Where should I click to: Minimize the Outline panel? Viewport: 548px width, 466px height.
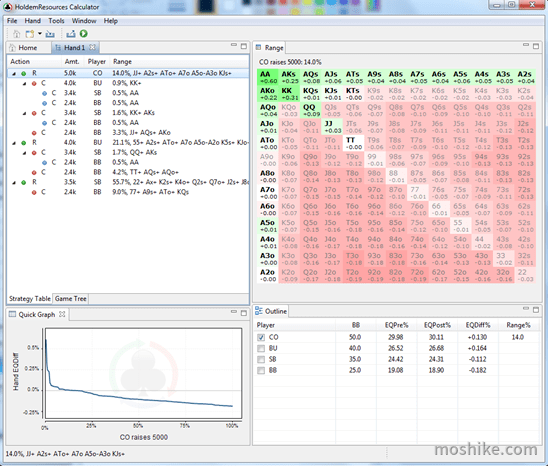pyautogui.click(x=526, y=309)
